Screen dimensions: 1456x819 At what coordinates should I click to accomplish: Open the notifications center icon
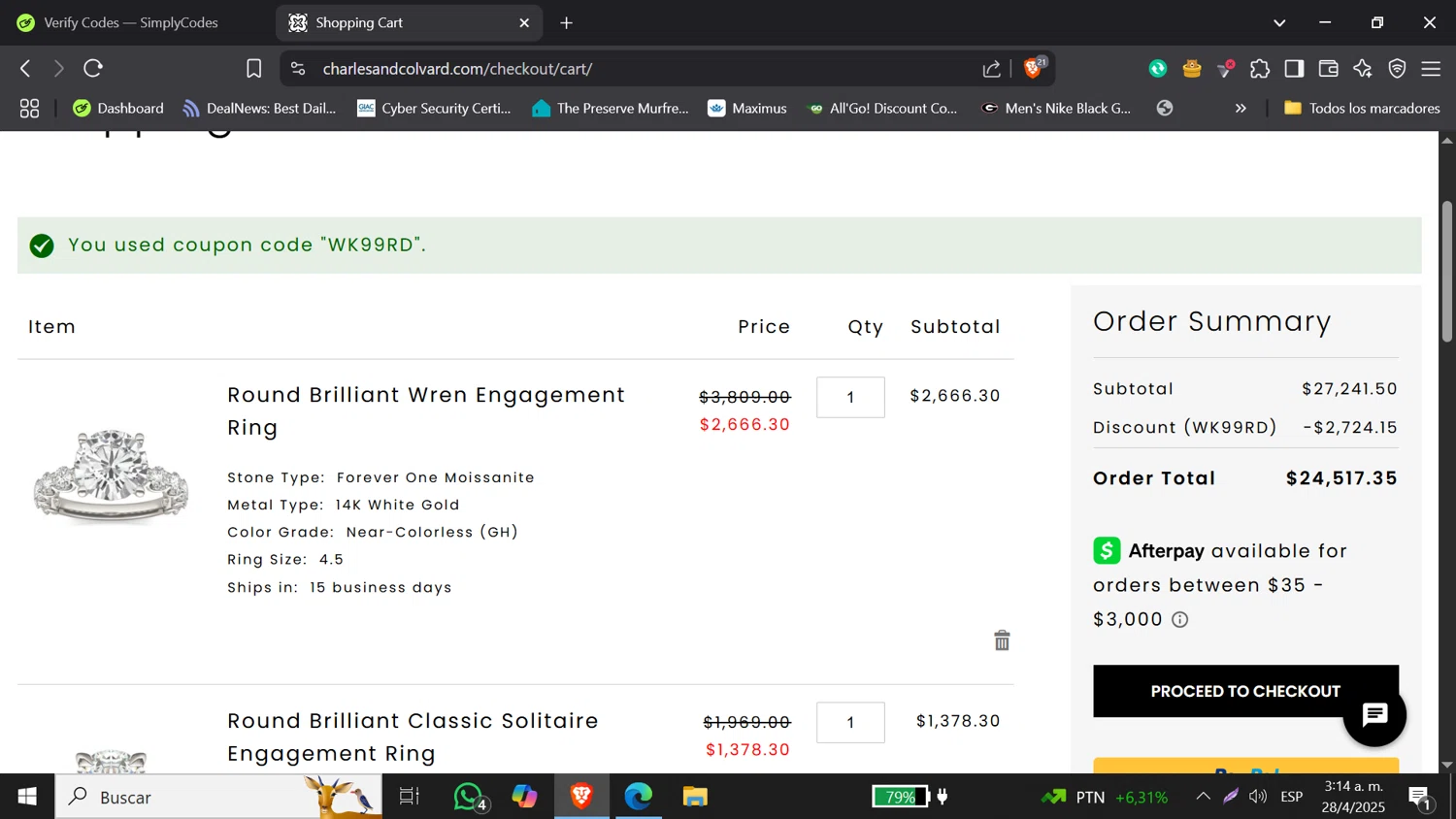pyautogui.click(x=1421, y=798)
